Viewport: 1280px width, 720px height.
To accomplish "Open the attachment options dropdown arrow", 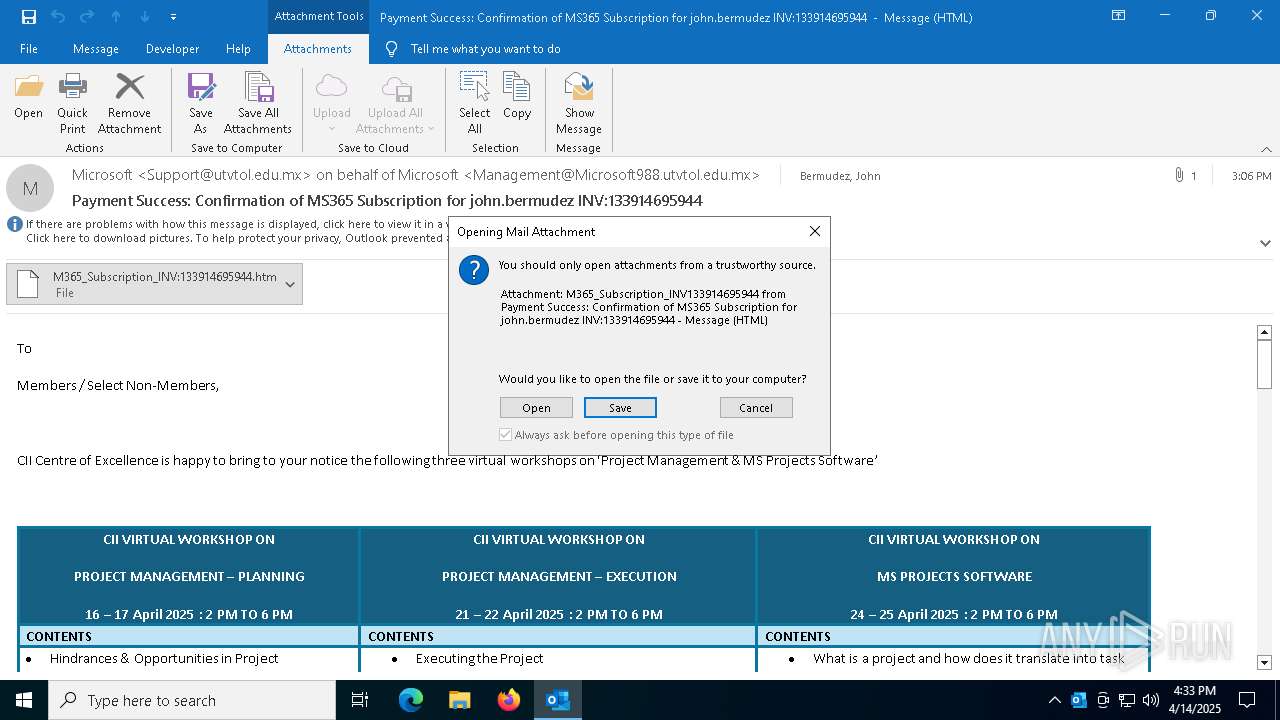I will pyautogui.click(x=290, y=284).
